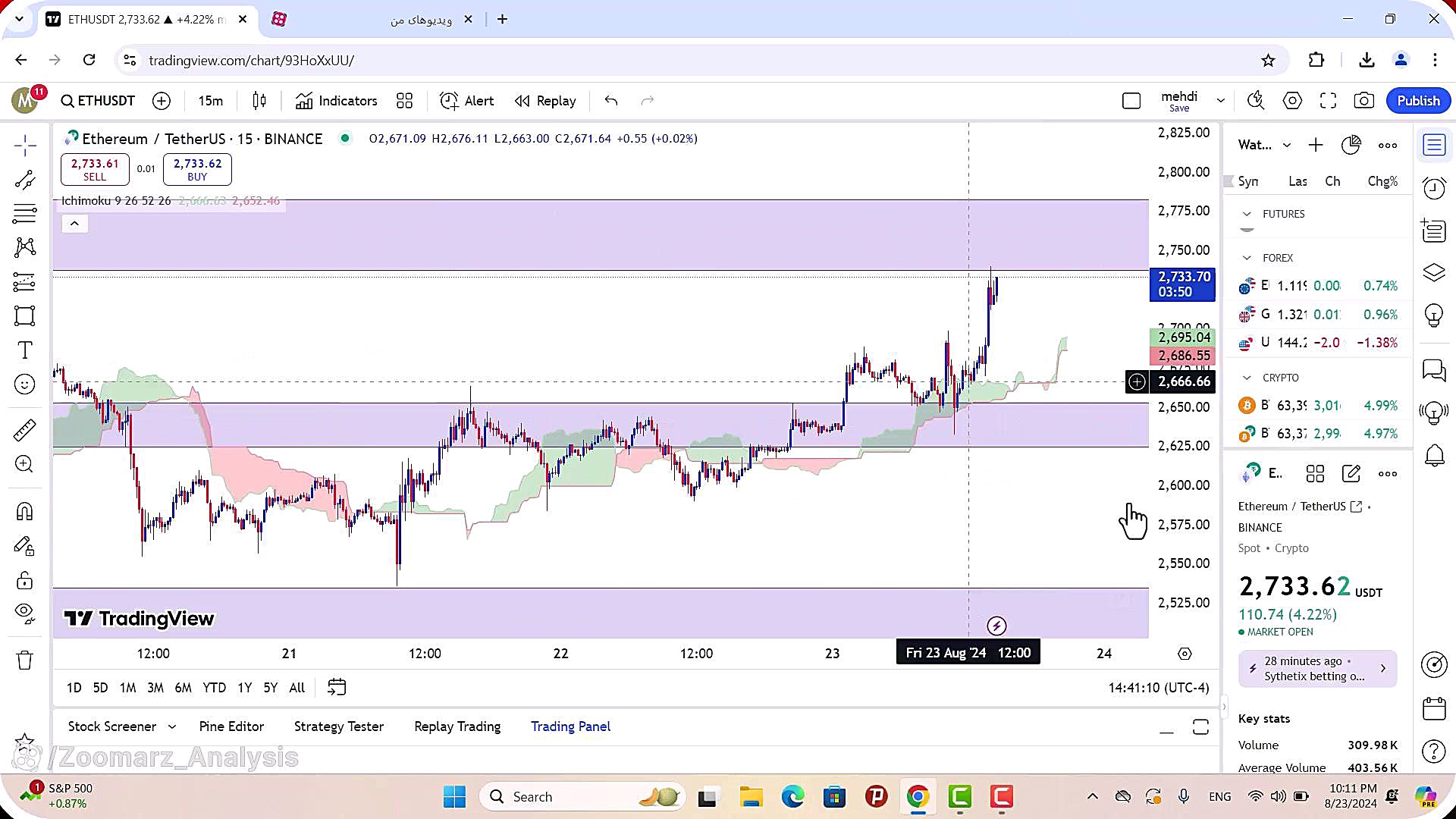The height and width of the screenshot is (819, 1456).
Task: Open the go to date picker
Action: click(x=337, y=688)
